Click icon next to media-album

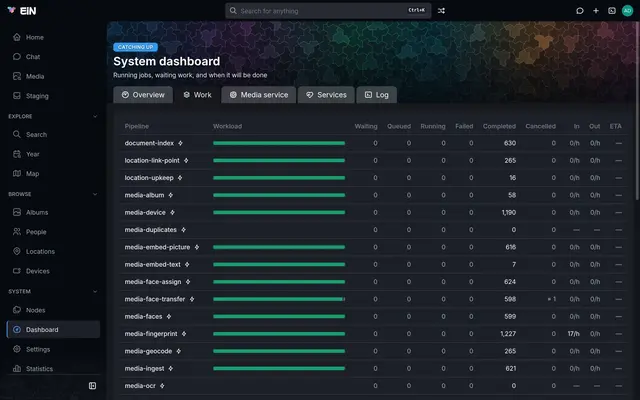(171, 196)
